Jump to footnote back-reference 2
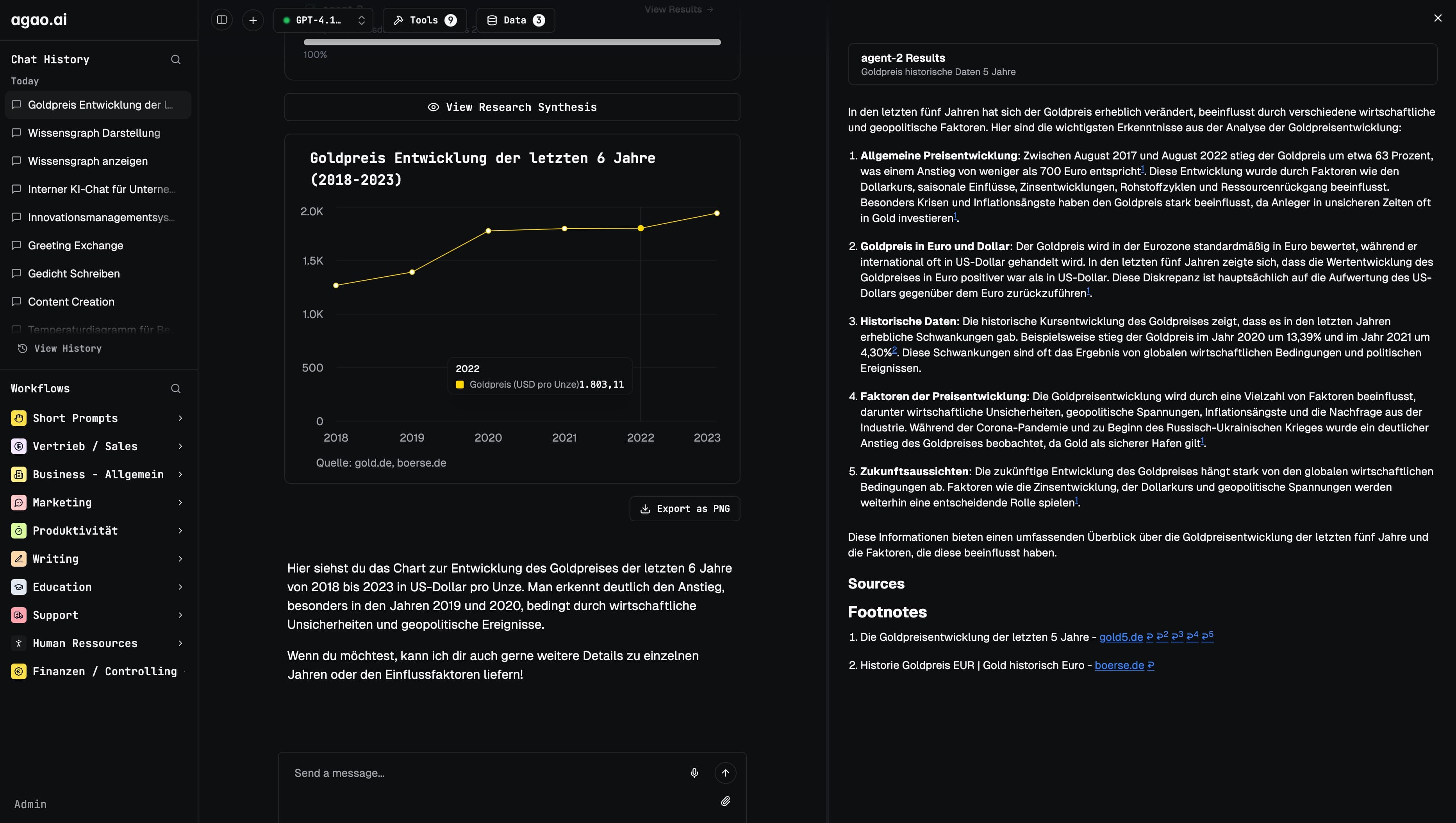1456x823 pixels. pyautogui.click(x=1162, y=636)
